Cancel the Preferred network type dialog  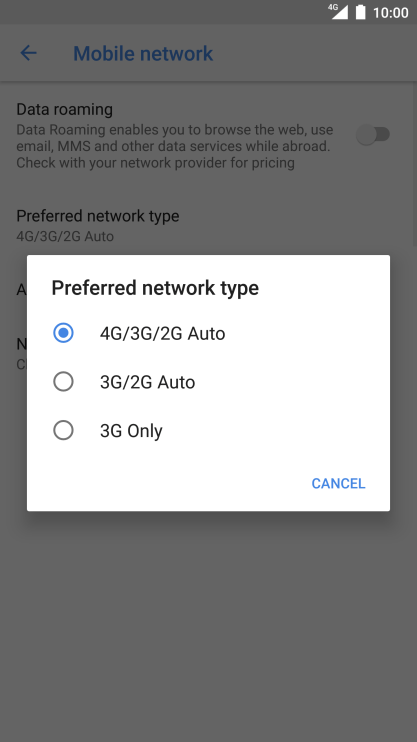point(338,483)
